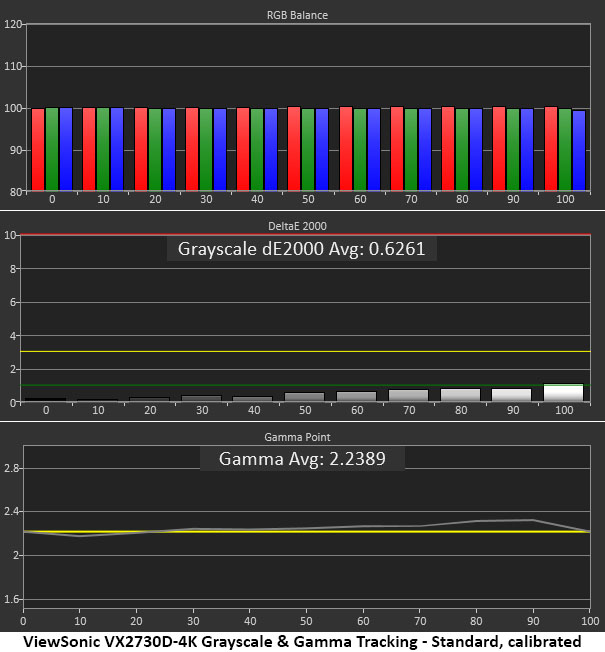Click the 8 label on DeltaE axis

point(13,269)
